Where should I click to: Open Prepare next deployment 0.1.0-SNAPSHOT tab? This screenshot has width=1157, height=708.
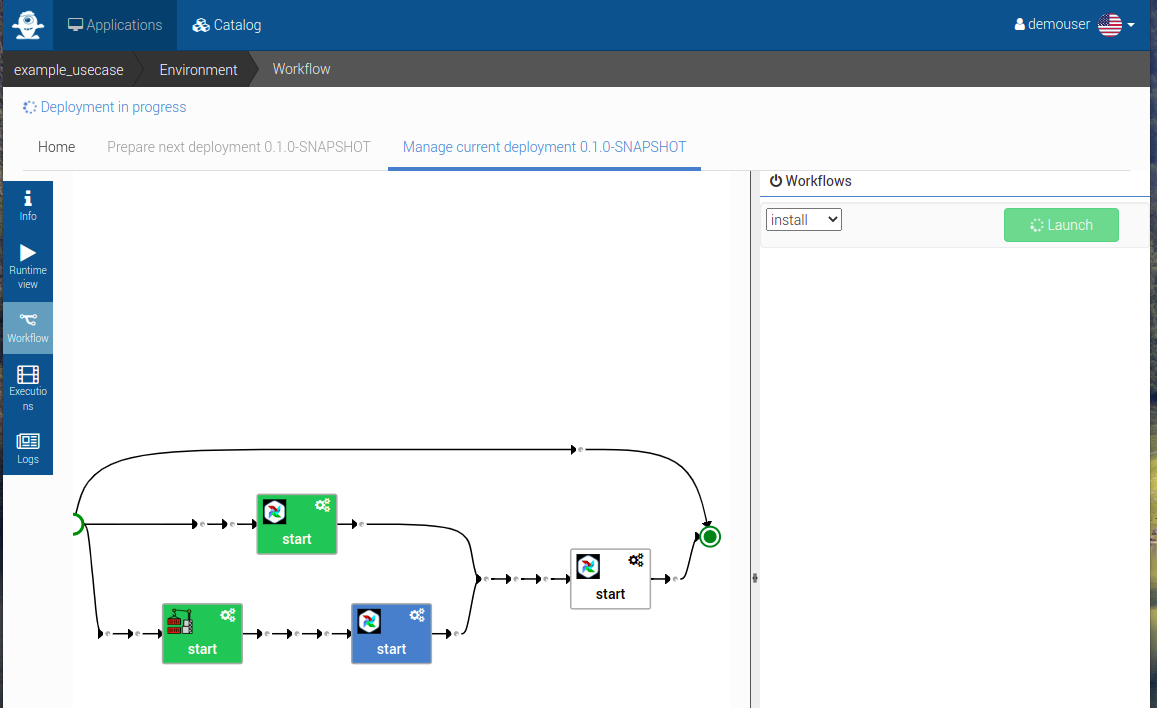pyautogui.click(x=238, y=147)
